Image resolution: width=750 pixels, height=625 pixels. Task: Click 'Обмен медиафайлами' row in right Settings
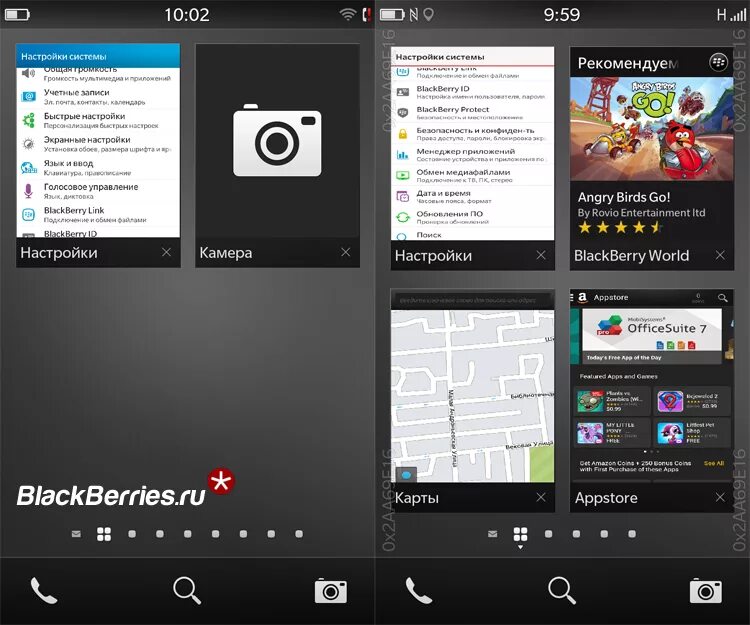(473, 175)
